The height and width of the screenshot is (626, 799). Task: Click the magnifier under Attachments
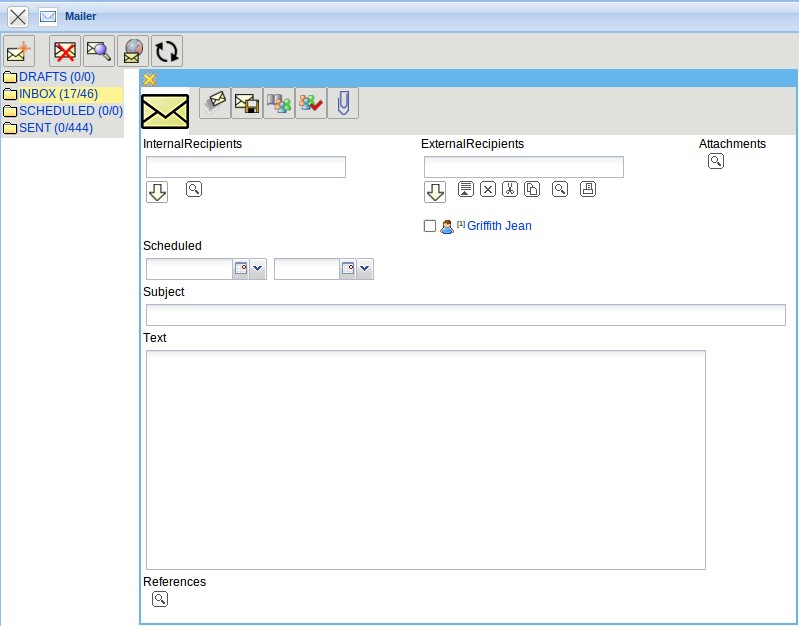click(x=716, y=161)
